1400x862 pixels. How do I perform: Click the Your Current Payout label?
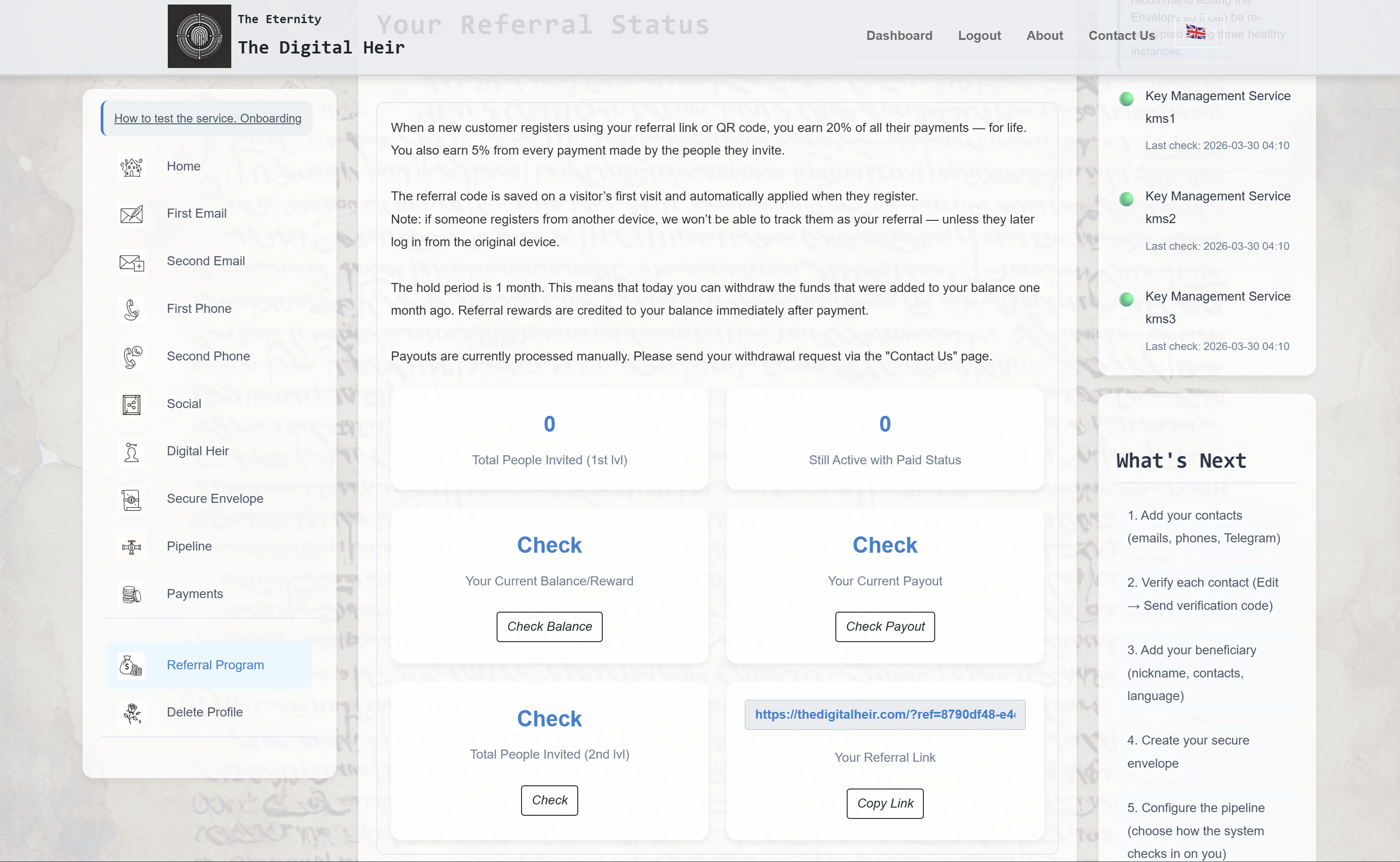885,581
